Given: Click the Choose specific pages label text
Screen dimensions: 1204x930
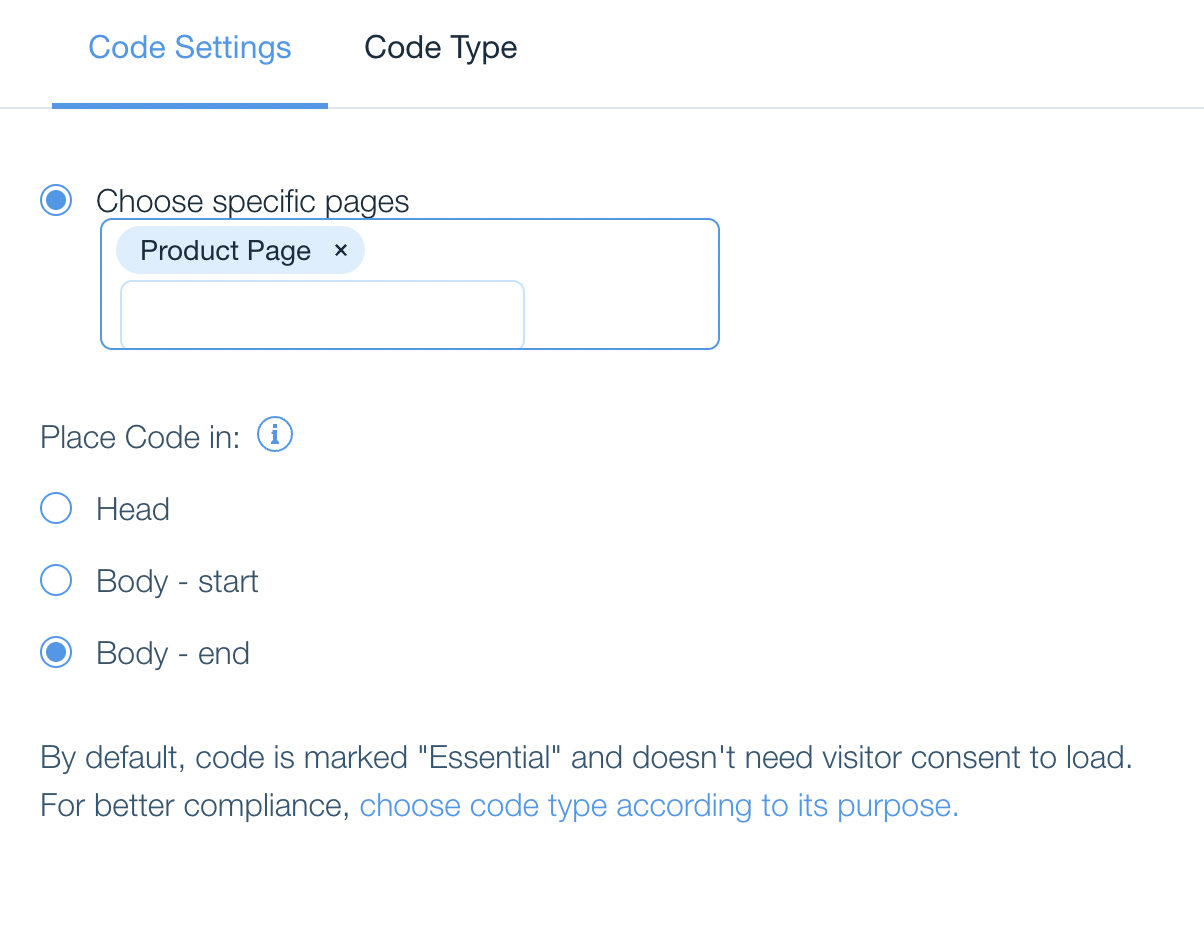Looking at the screenshot, I should [252, 201].
